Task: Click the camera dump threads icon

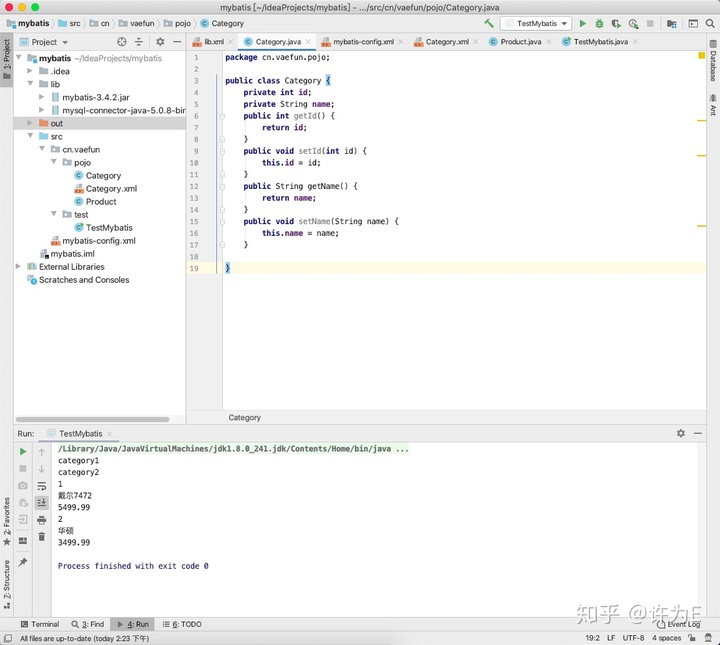Action: (22, 485)
